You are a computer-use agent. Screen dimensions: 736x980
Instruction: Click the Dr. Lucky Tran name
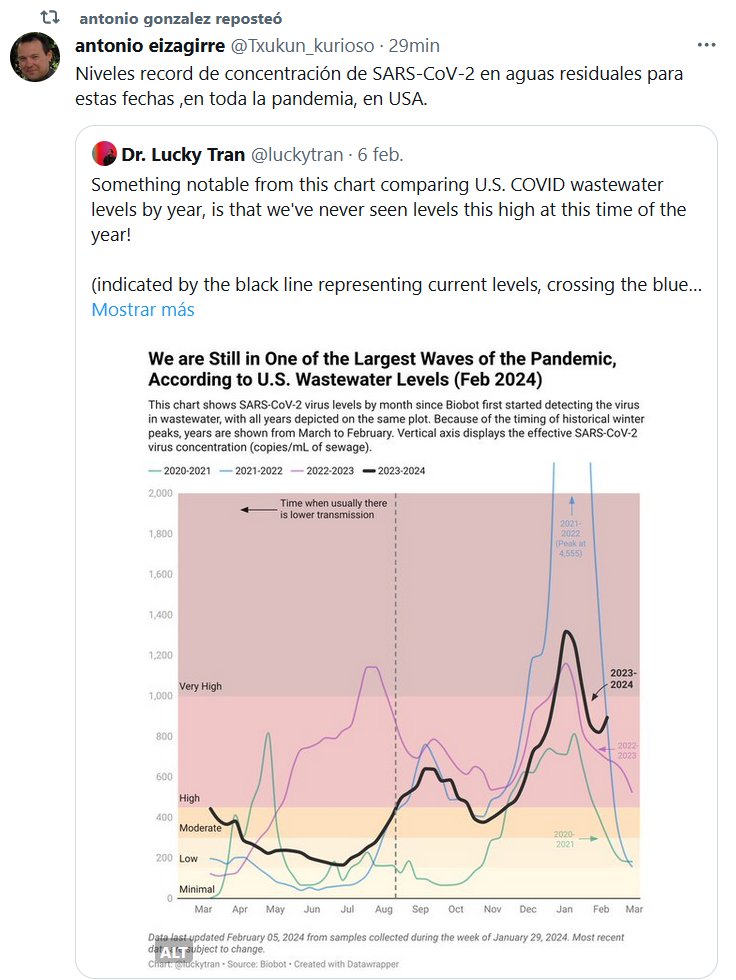click(182, 154)
